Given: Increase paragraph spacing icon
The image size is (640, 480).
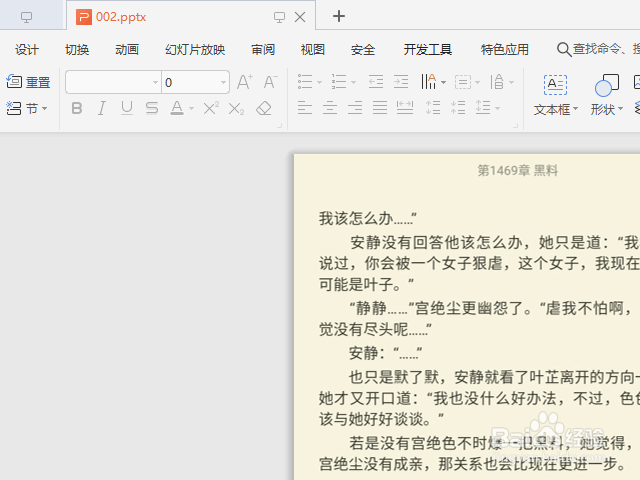Looking at the screenshot, I should tap(433, 108).
